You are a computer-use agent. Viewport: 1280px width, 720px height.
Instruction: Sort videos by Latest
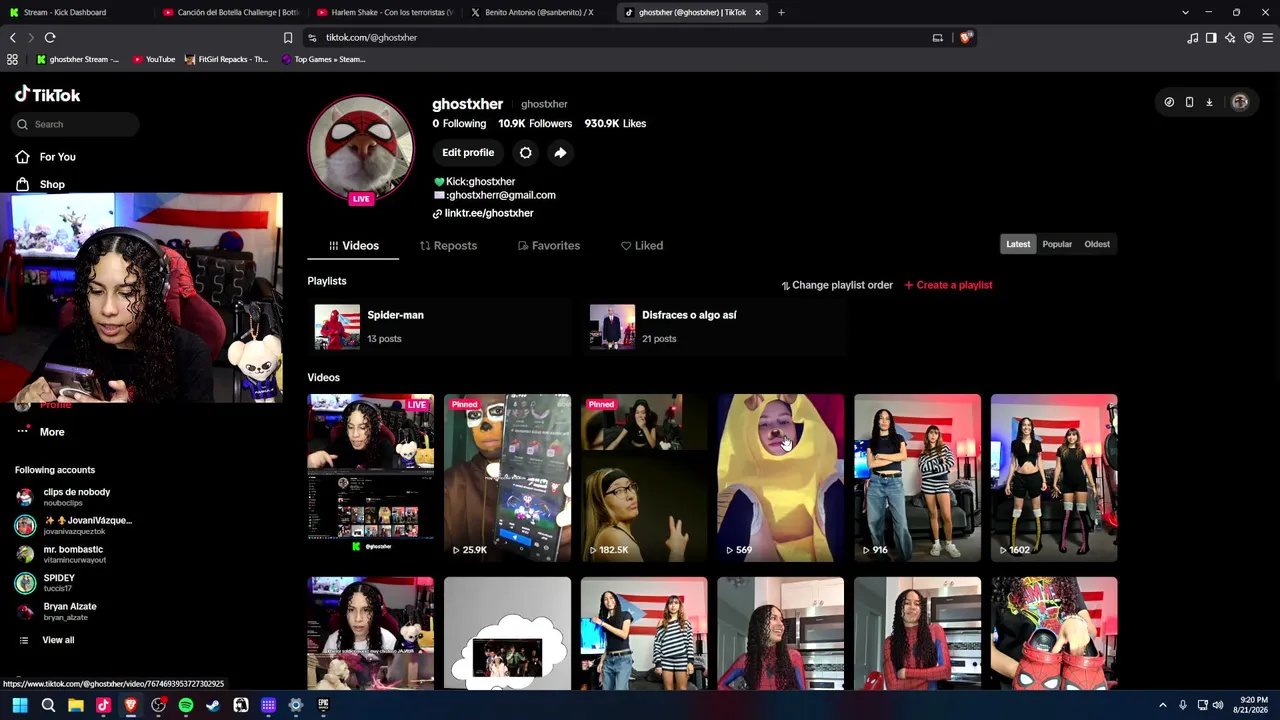point(1018,244)
